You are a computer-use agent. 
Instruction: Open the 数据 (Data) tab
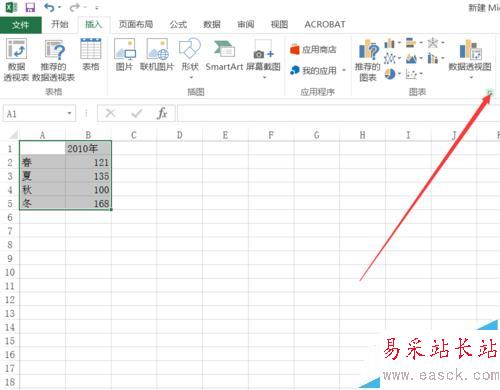[x=212, y=24]
